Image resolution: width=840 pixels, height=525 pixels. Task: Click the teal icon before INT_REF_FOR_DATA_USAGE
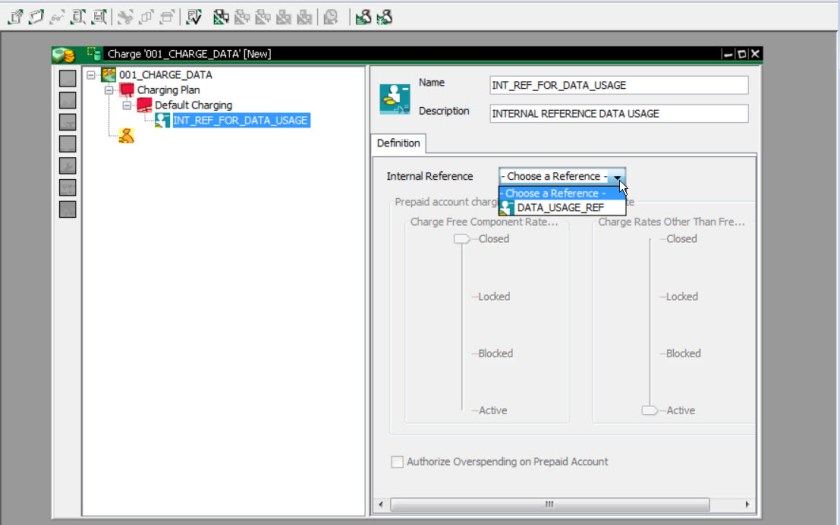coord(162,120)
